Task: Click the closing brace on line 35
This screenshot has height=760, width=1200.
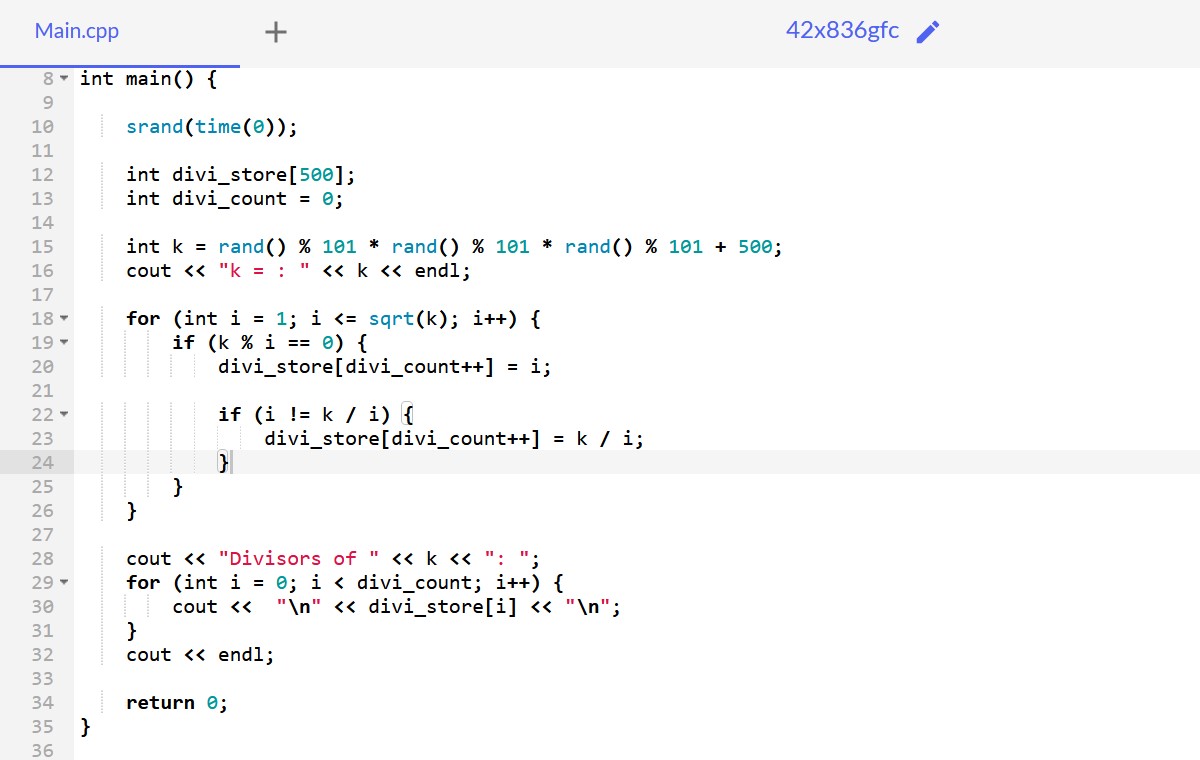Action: pyautogui.click(x=85, y=727)
